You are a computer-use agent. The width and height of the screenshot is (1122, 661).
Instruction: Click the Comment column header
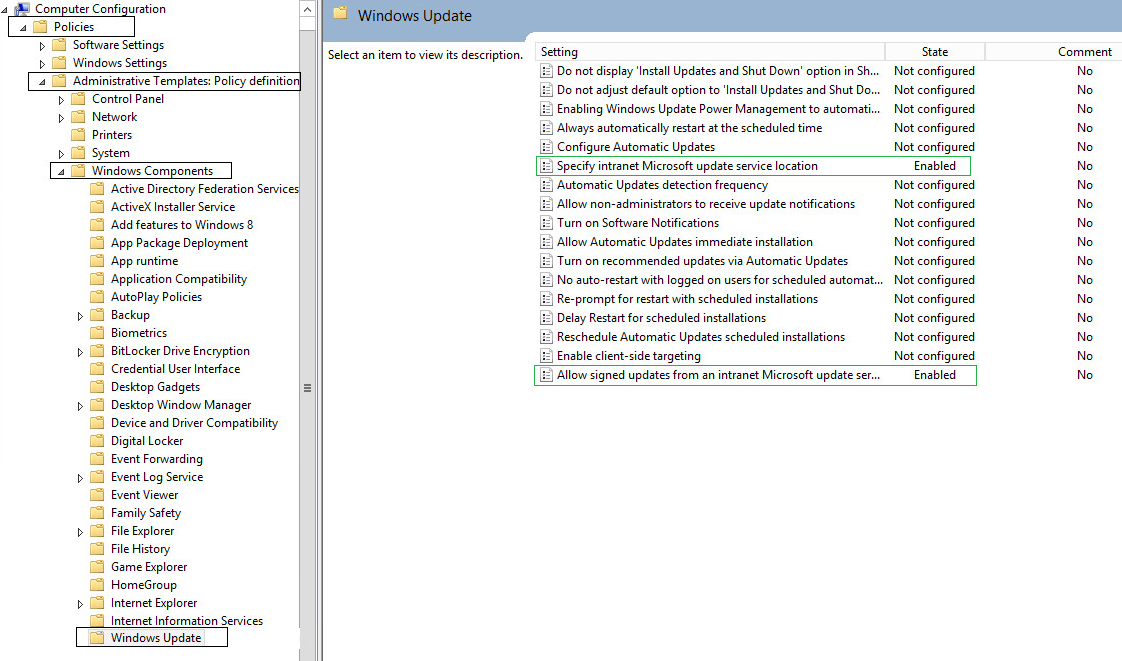[1084, 52]
